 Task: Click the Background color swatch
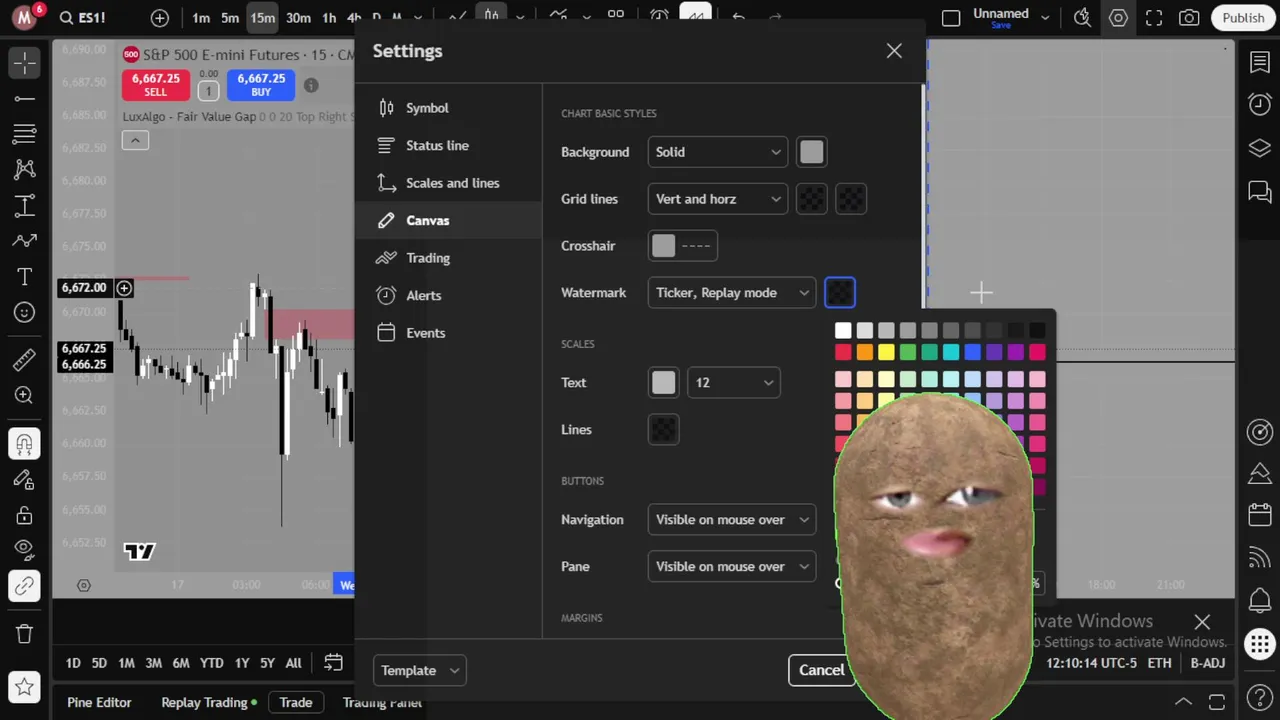point(812,152)
